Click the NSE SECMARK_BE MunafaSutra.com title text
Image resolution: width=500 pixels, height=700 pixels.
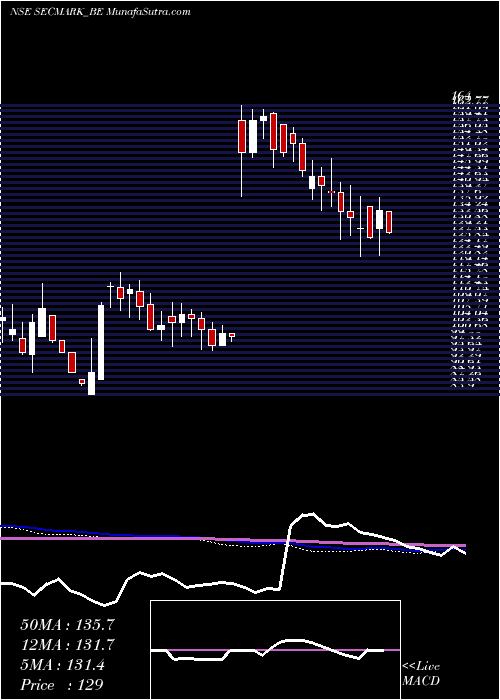click(100, 12)
